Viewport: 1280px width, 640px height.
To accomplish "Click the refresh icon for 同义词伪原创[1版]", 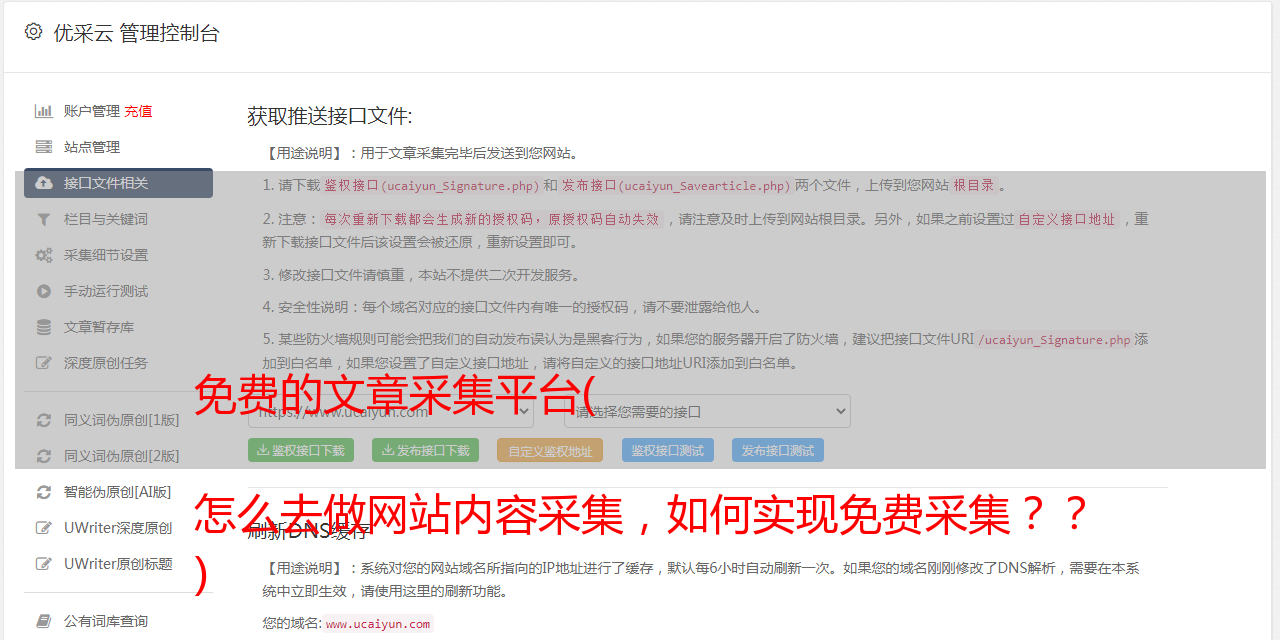I will click(x=44, y=420).
